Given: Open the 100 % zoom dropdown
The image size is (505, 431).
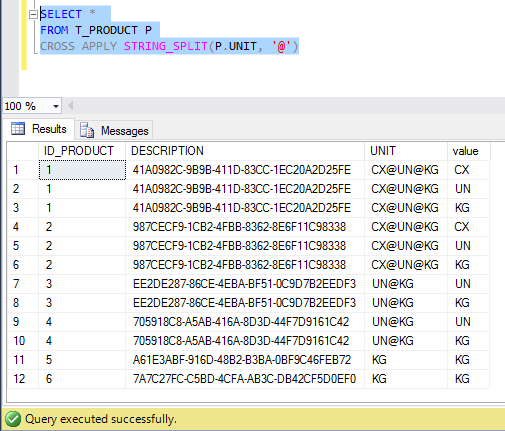Looking at the screenshot, I should (x=56, y=106).
